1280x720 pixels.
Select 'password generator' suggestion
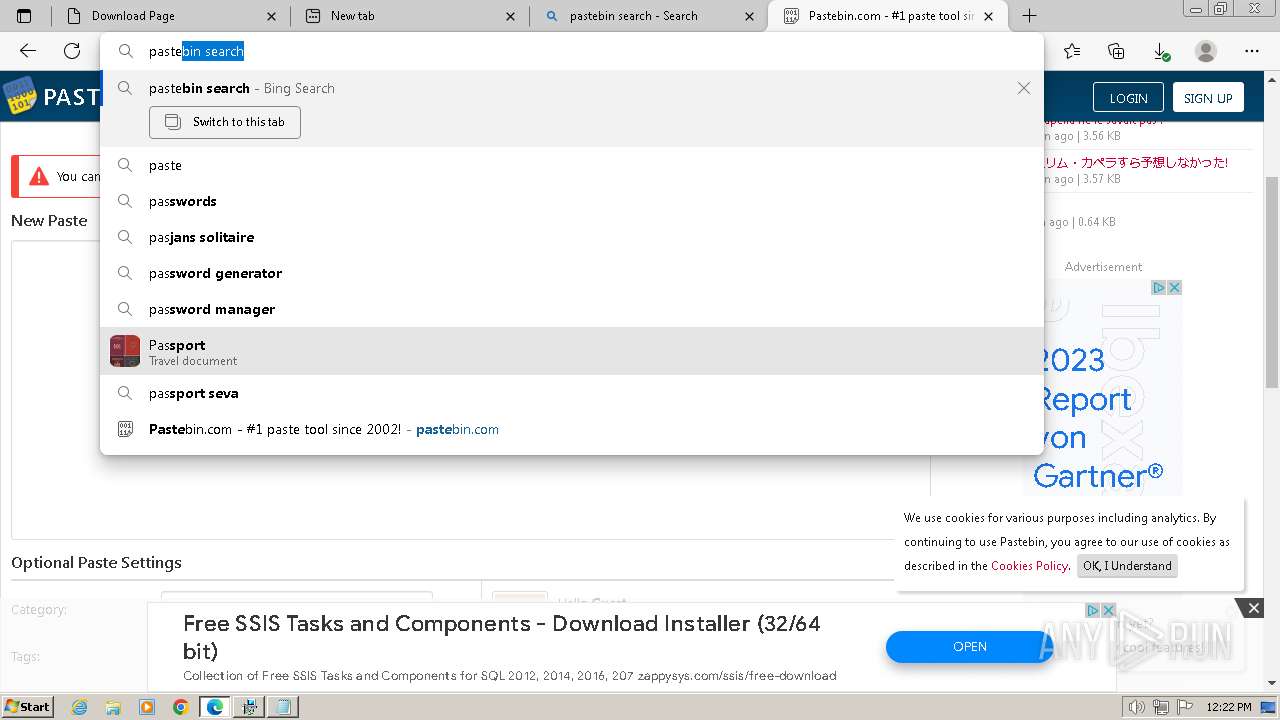571,273
